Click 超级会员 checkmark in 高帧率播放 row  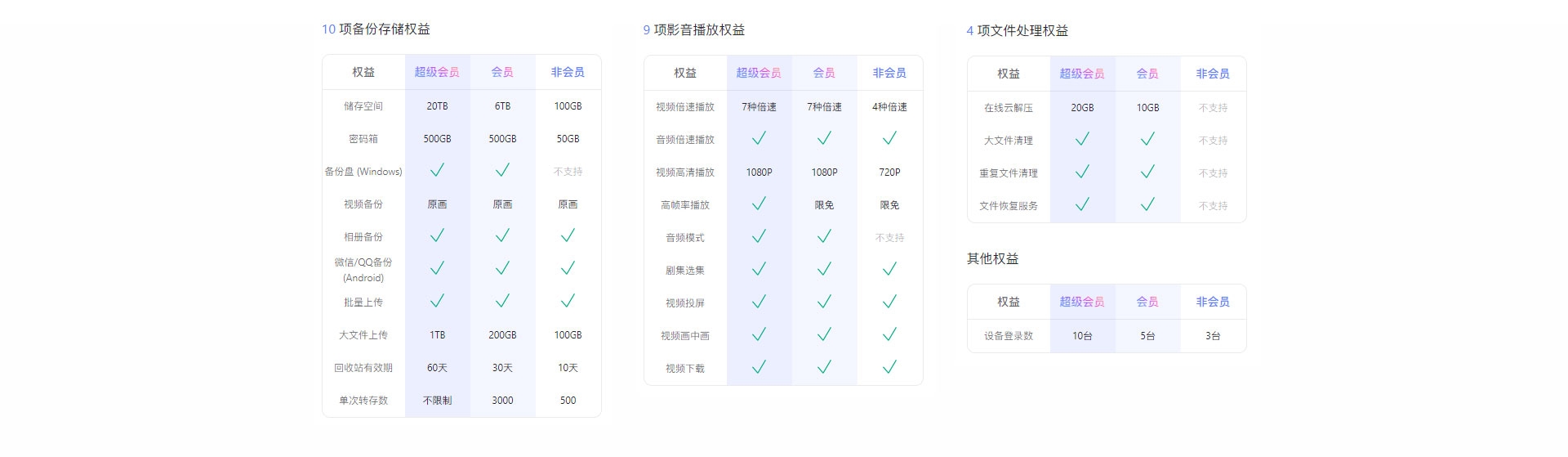coord(759,204)
